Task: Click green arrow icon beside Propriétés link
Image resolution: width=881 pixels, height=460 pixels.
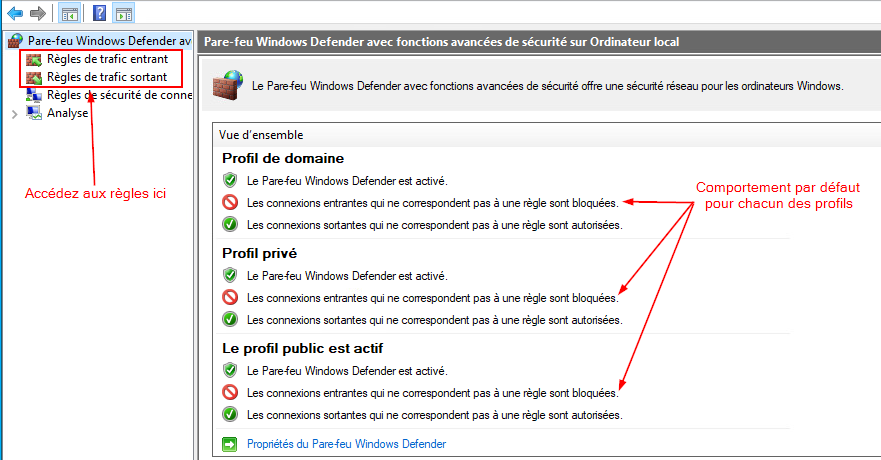Action: pyautogui.click(x=230, y=445)
